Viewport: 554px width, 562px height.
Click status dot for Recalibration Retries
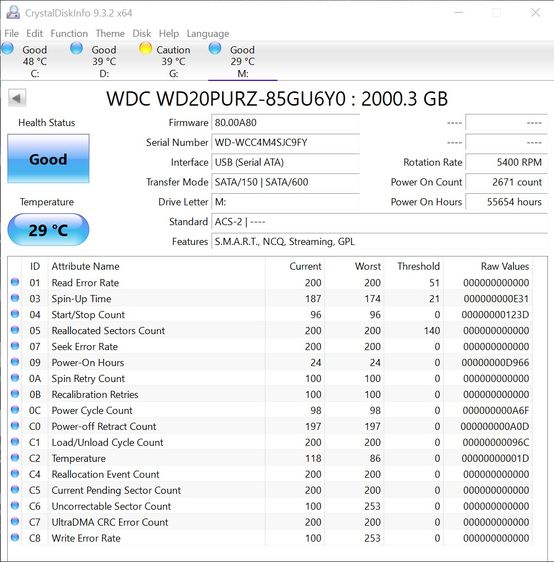coord(15,394)
